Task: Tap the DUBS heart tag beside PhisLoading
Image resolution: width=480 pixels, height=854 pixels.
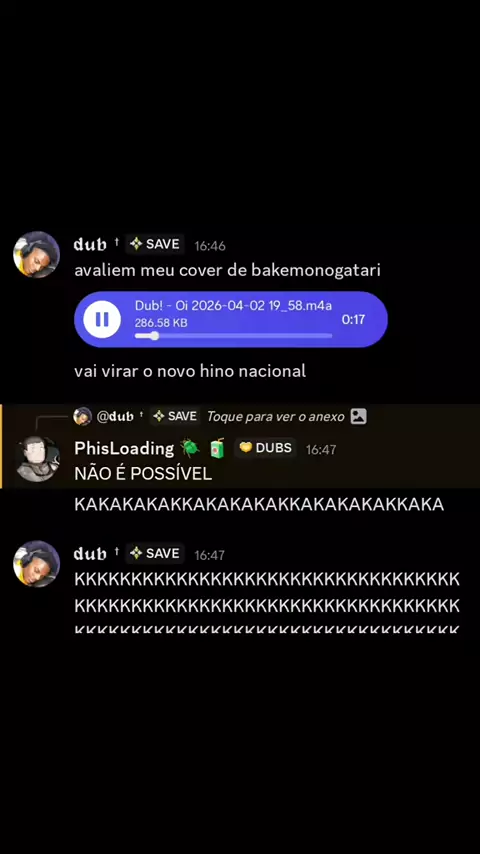Action: point(265,448)
